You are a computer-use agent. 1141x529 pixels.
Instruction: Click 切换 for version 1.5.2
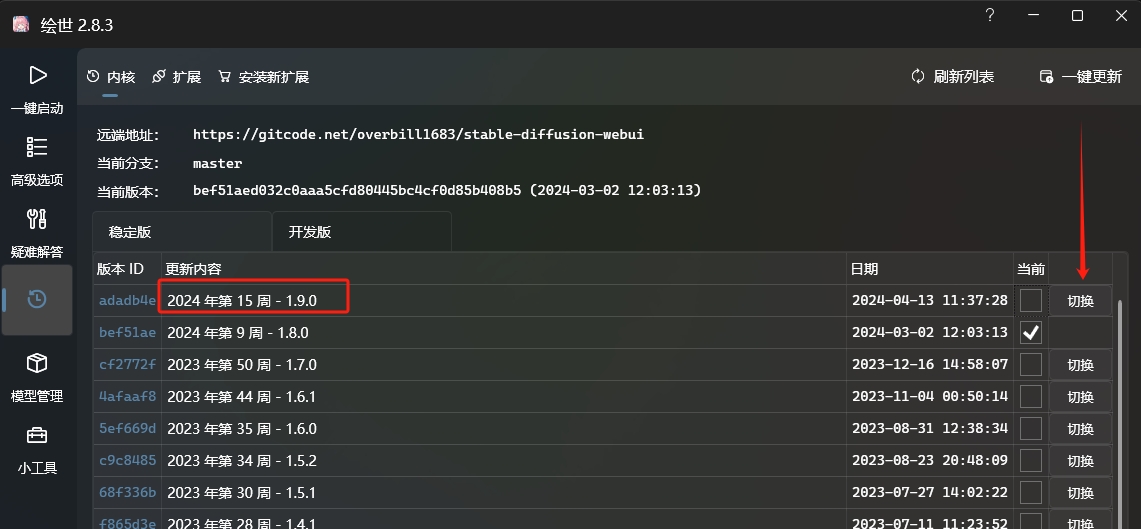1081,461
